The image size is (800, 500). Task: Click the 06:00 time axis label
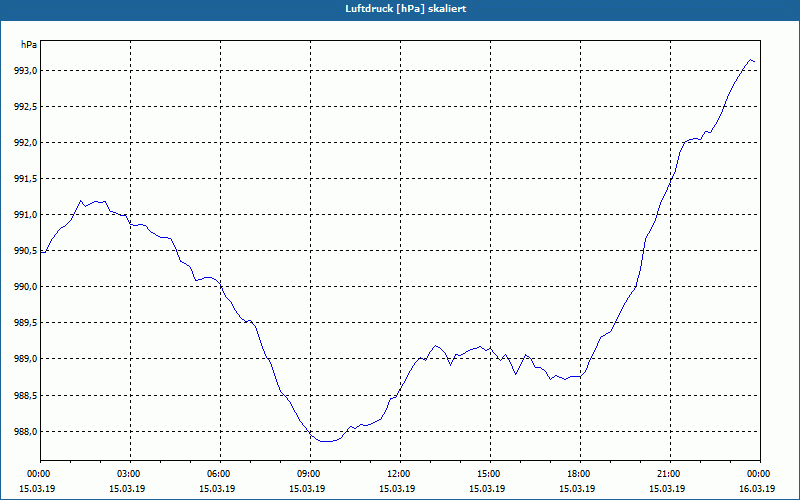click(220, 474)
